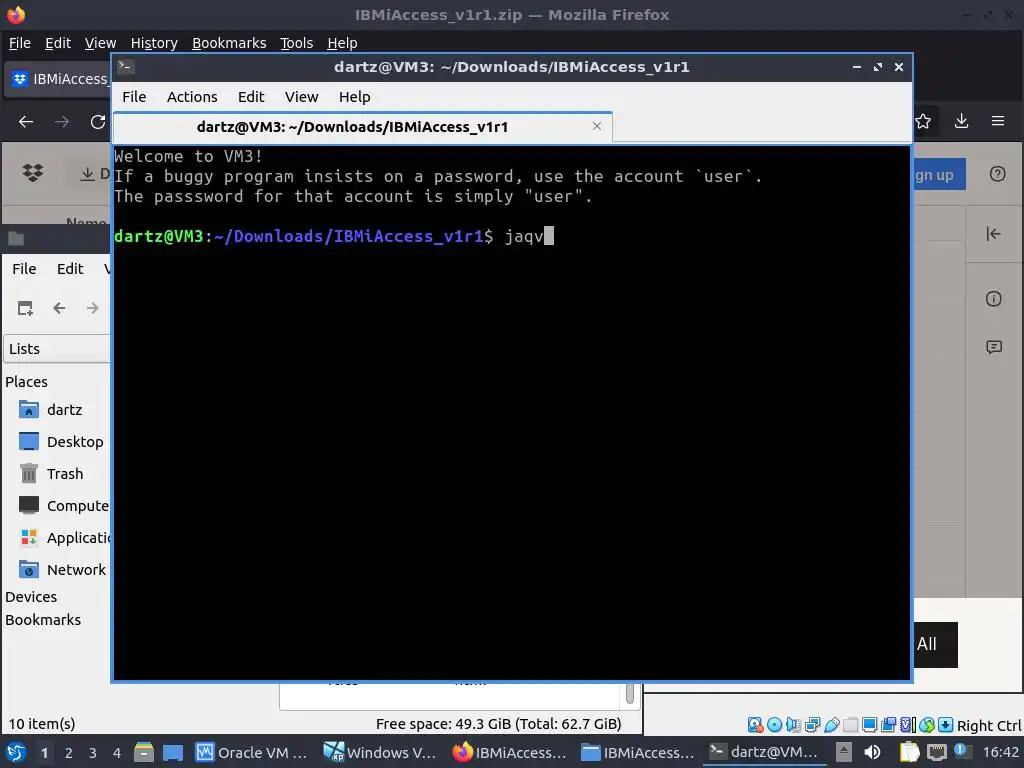Switch to Windows VM taskbar entry

380,753
